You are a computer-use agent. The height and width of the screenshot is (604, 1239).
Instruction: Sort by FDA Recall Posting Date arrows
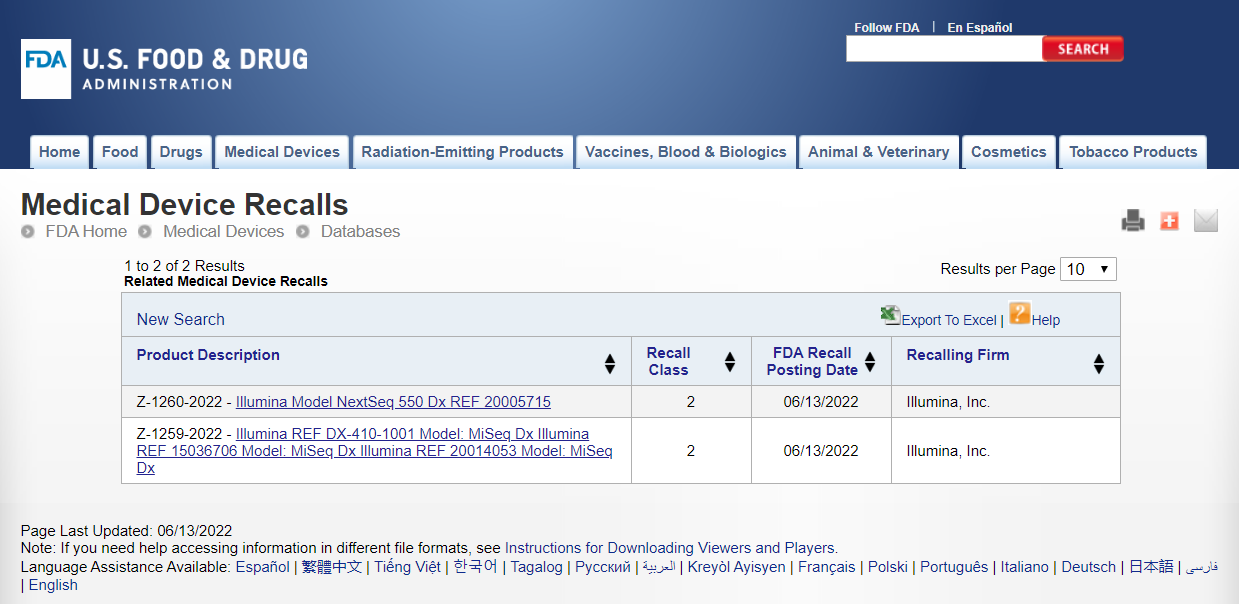pos(870,363)
